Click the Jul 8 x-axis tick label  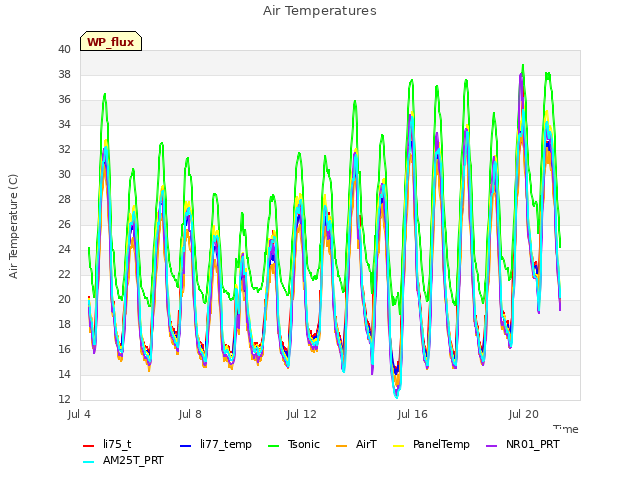coord(190,414)
